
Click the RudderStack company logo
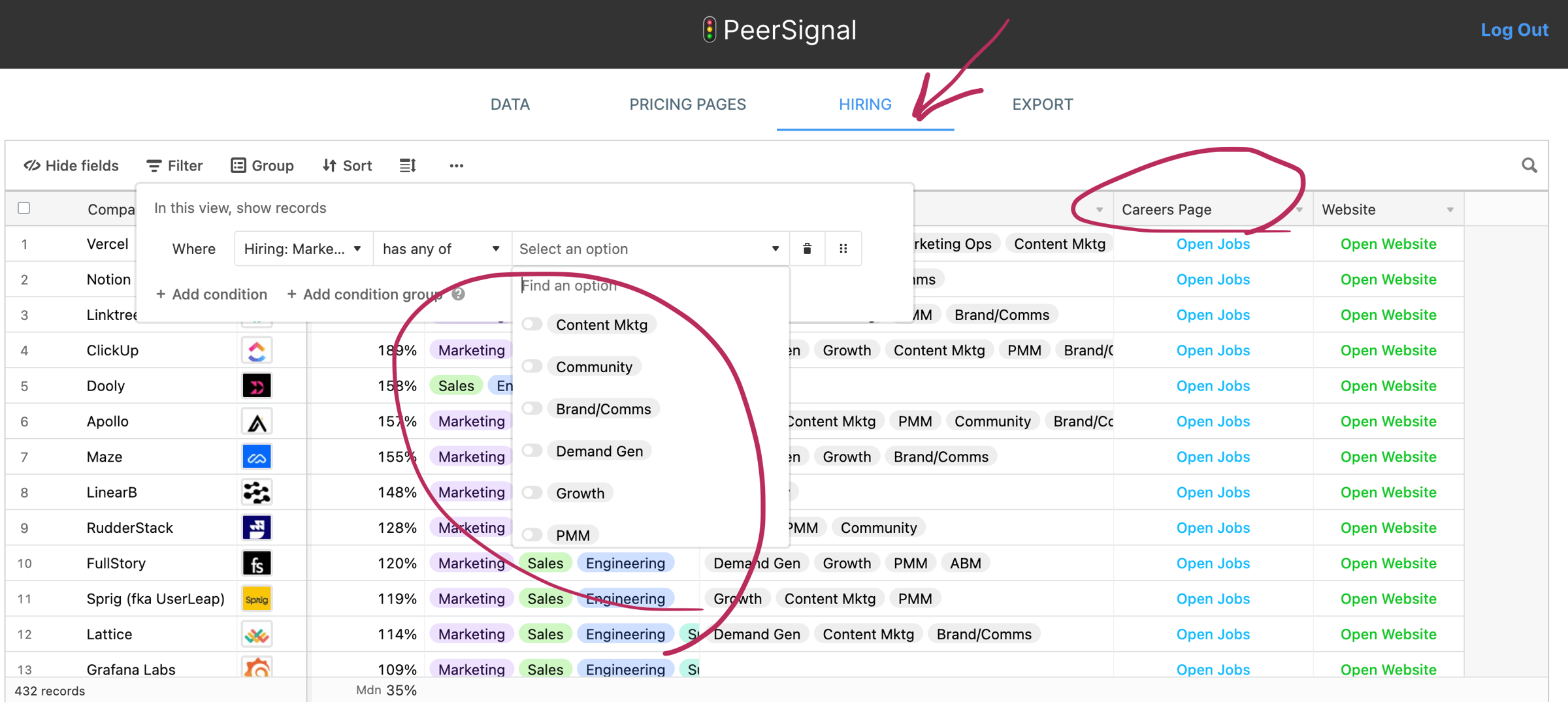click(x=257, y=528)
